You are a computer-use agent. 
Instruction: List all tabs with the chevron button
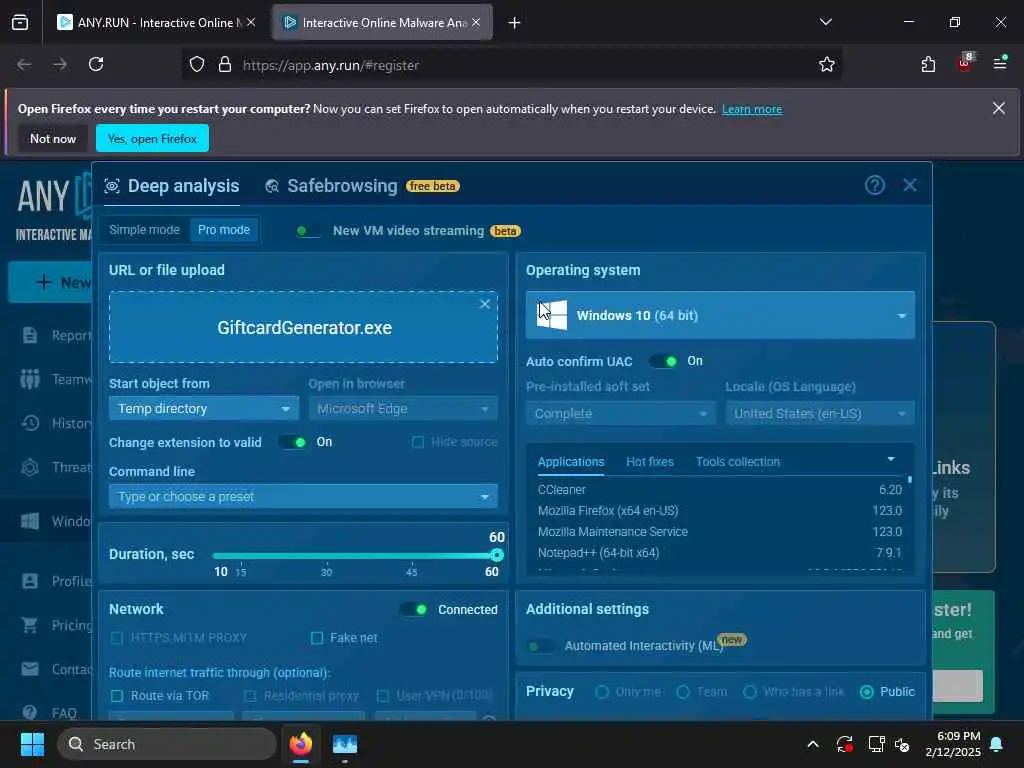click(825, 22)
